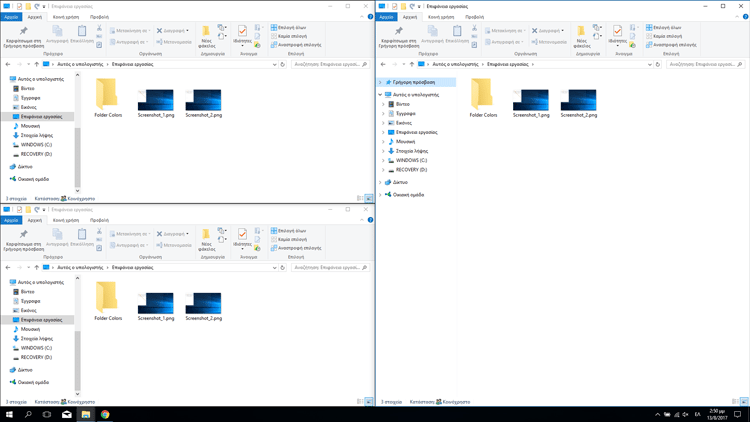Screen dimensions: 750x422
Task: Click Αναστροφή επιλογής in right window
Action: coord(671,45)
